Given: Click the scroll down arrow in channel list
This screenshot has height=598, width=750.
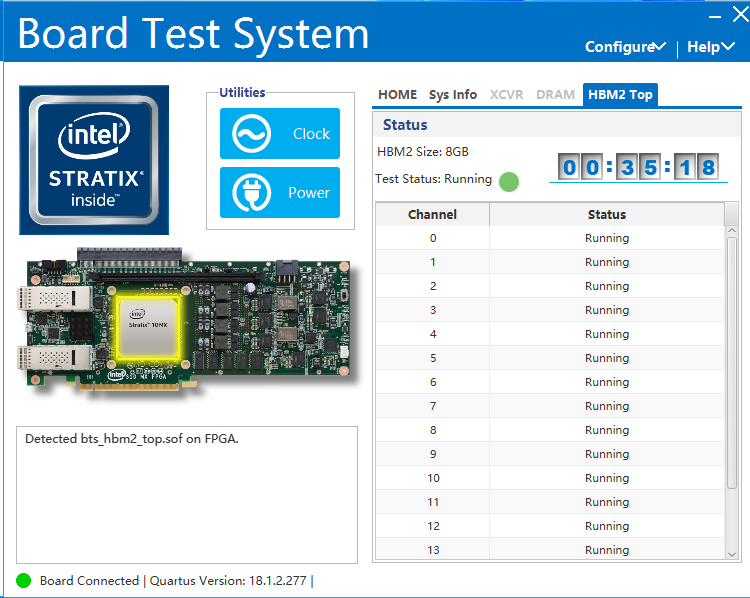Looking at the screenshot, I should (731, 554).
